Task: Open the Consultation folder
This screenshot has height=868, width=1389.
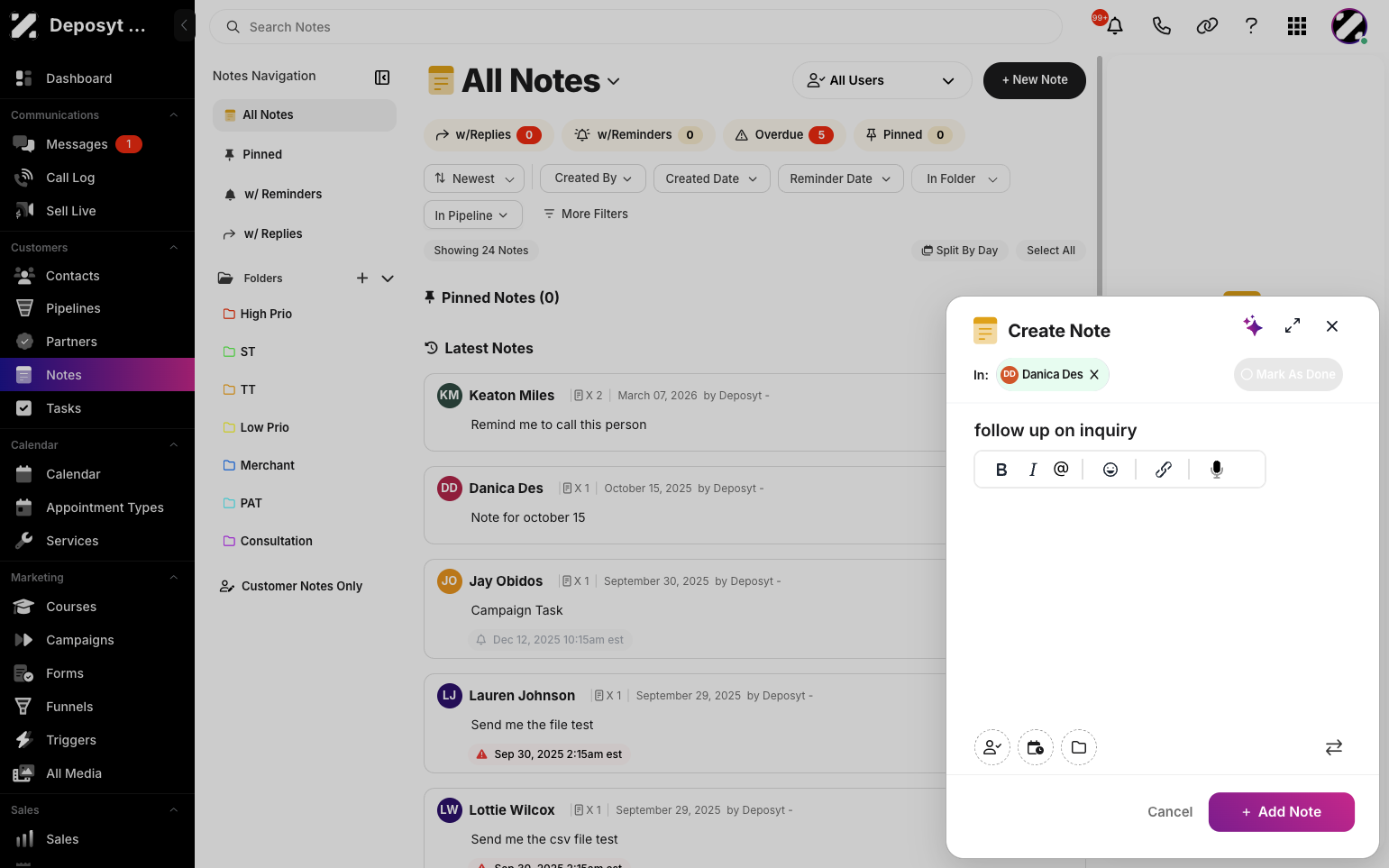Action: coord(268,541)
